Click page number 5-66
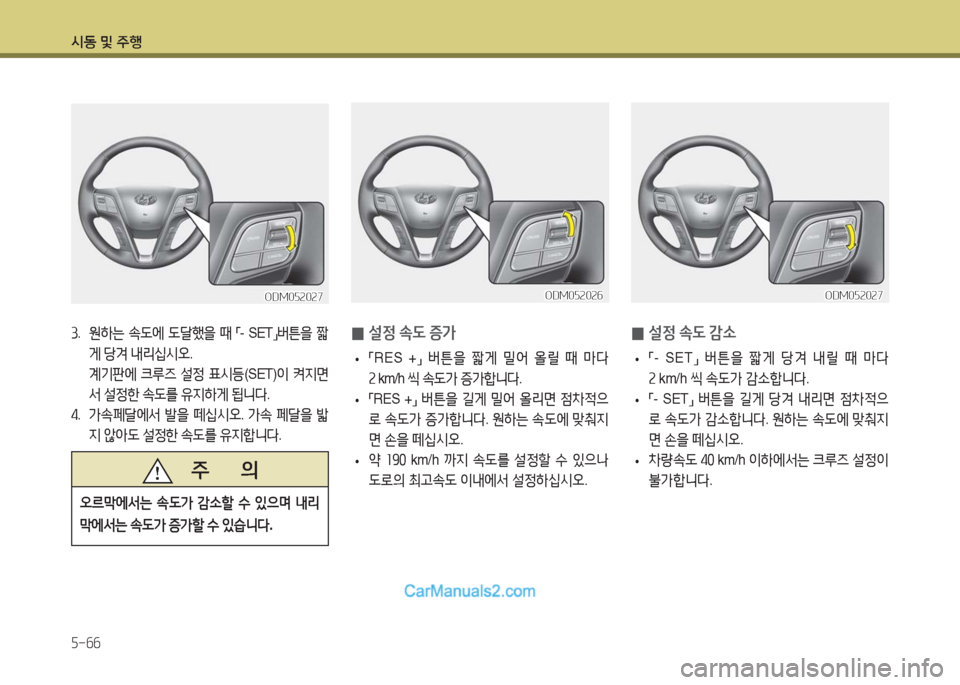The height and width of the screenshot is (685, 960). tap(86, 643)
